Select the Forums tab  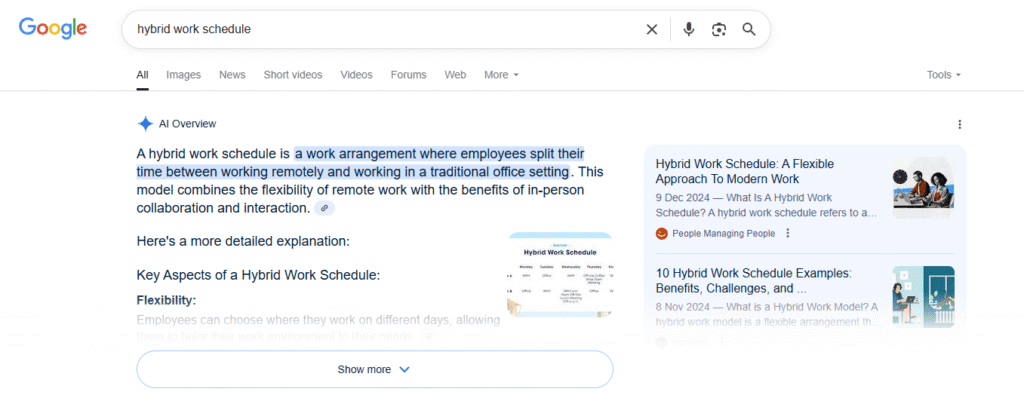coord(408,75)
